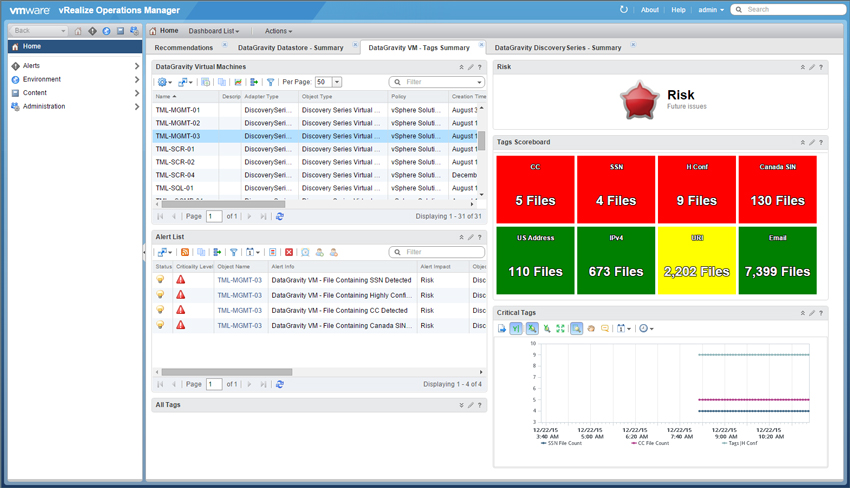
Task: Open the admin user dropdown
Action: (x=711, y=10)
